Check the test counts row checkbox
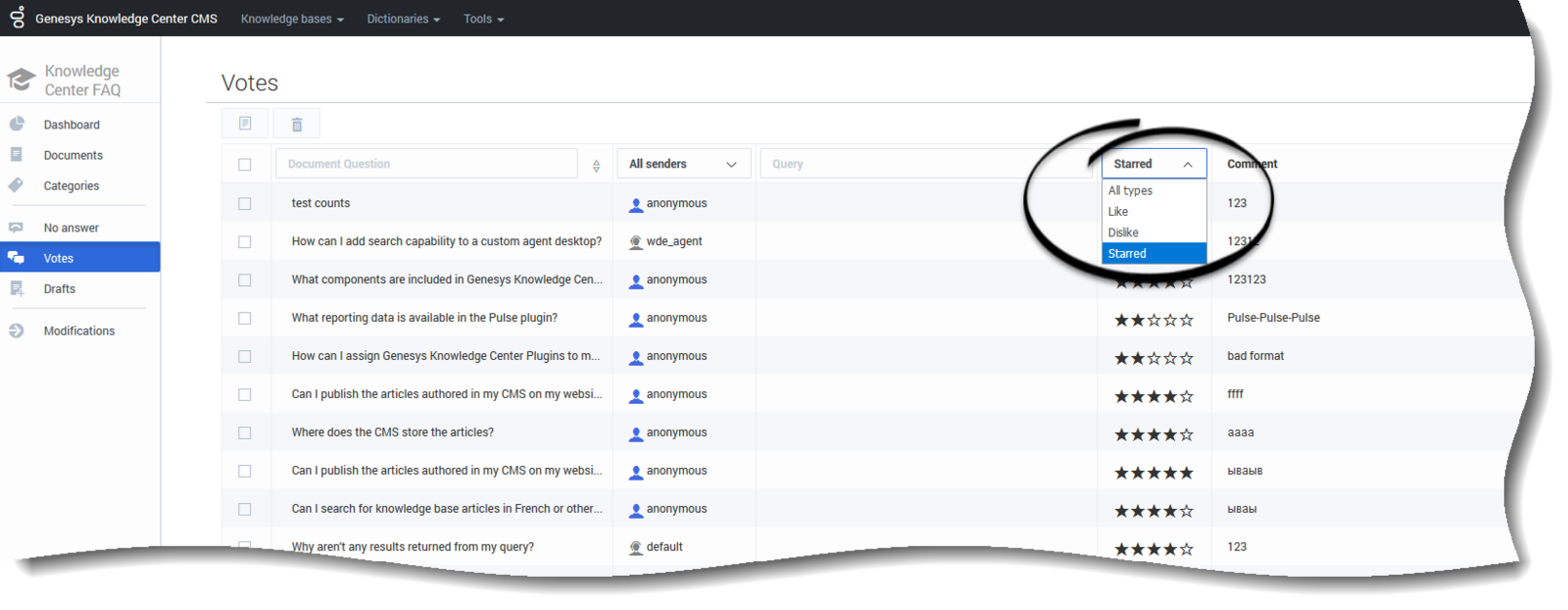This screenshot has height=610, width=1568. click(245, 204)
